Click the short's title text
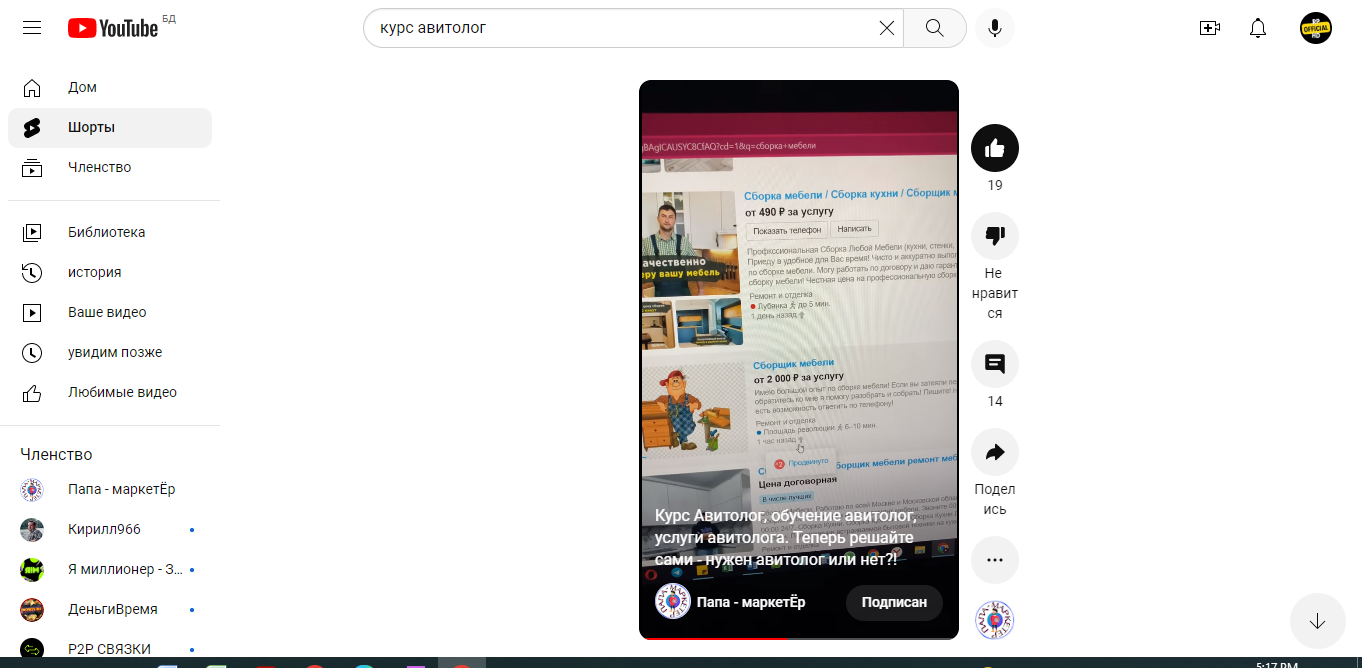 (x=783, y=537)
